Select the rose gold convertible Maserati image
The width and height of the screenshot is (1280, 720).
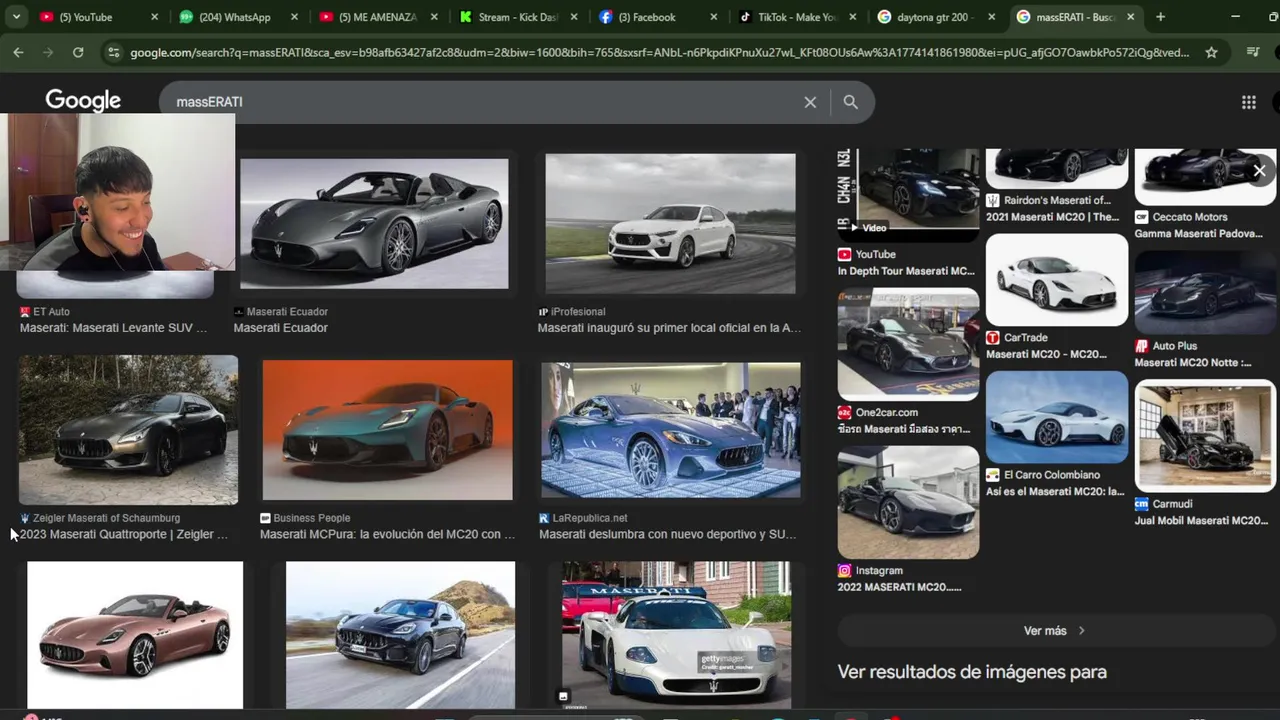[x=135, y=635]
